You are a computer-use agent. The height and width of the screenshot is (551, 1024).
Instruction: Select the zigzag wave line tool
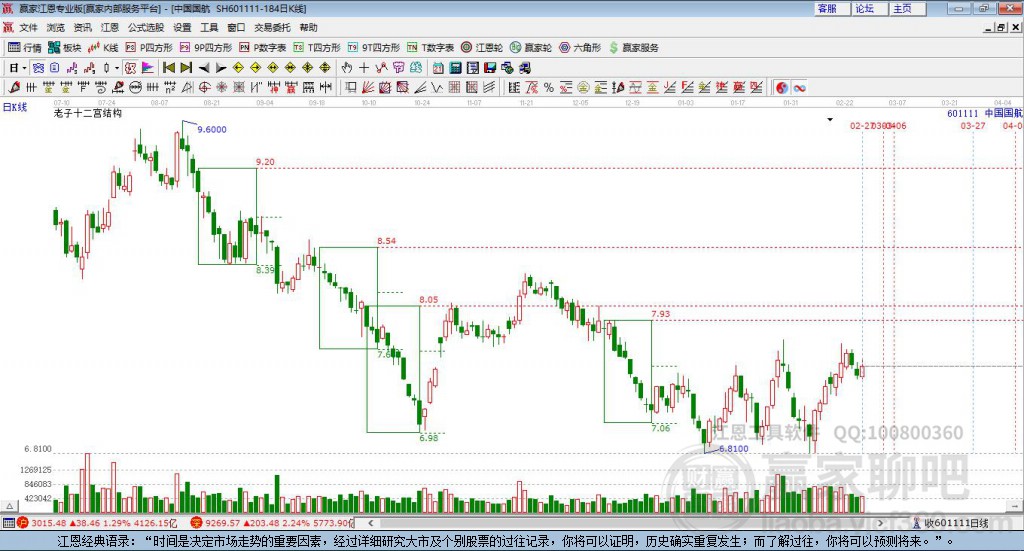click(436, 87)
